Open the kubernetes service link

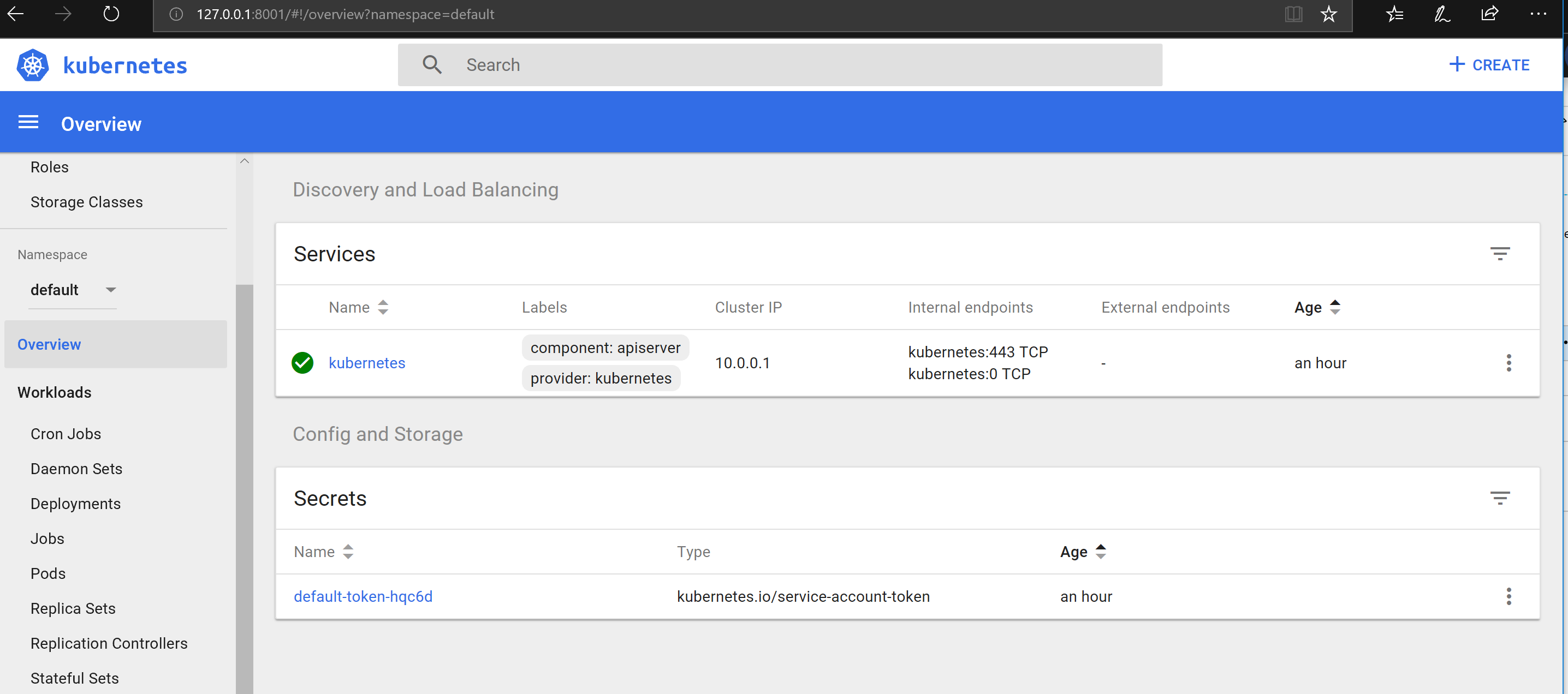pos(367,363)
